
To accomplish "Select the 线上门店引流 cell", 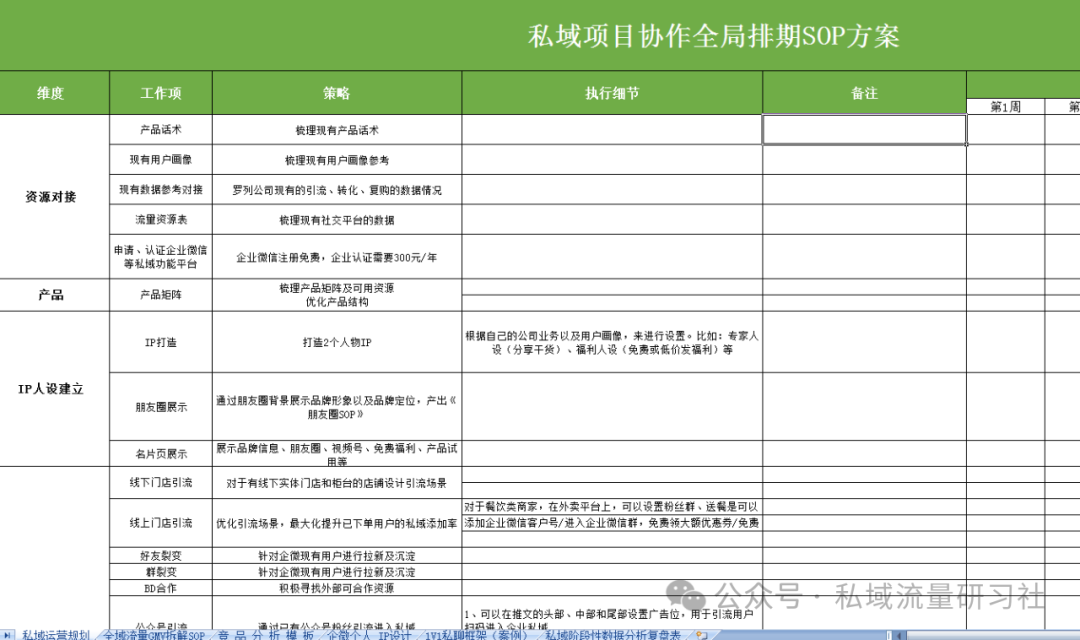I will [x=161, y=523].
